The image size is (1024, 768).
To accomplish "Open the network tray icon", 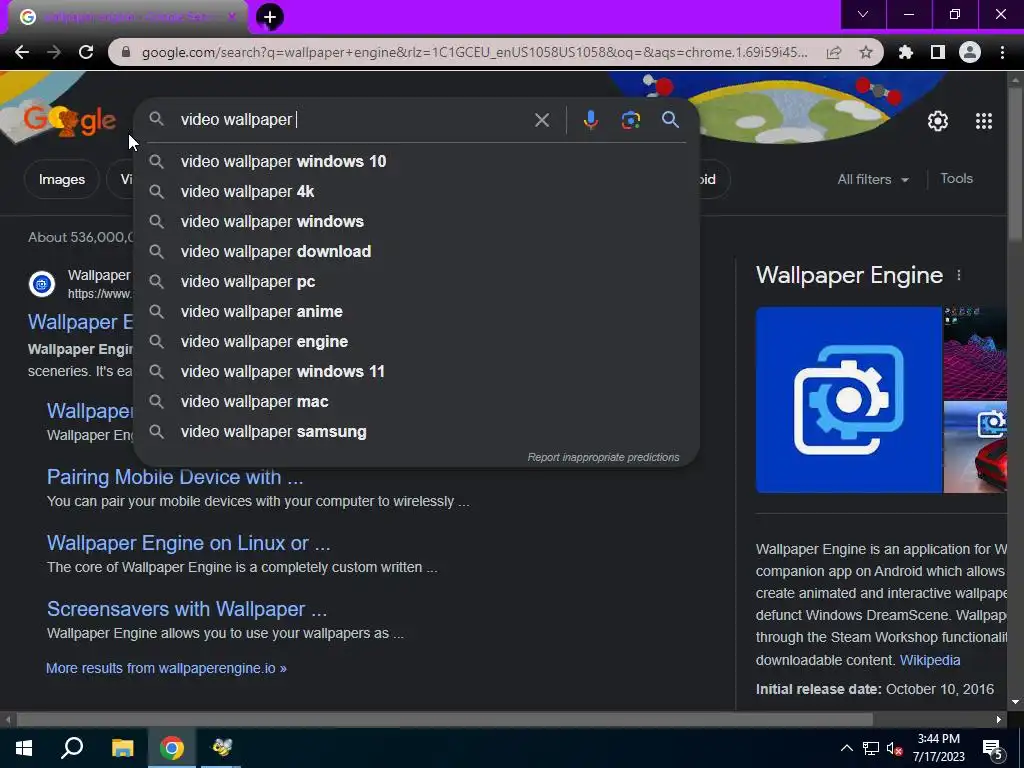I will click(870, 748).
